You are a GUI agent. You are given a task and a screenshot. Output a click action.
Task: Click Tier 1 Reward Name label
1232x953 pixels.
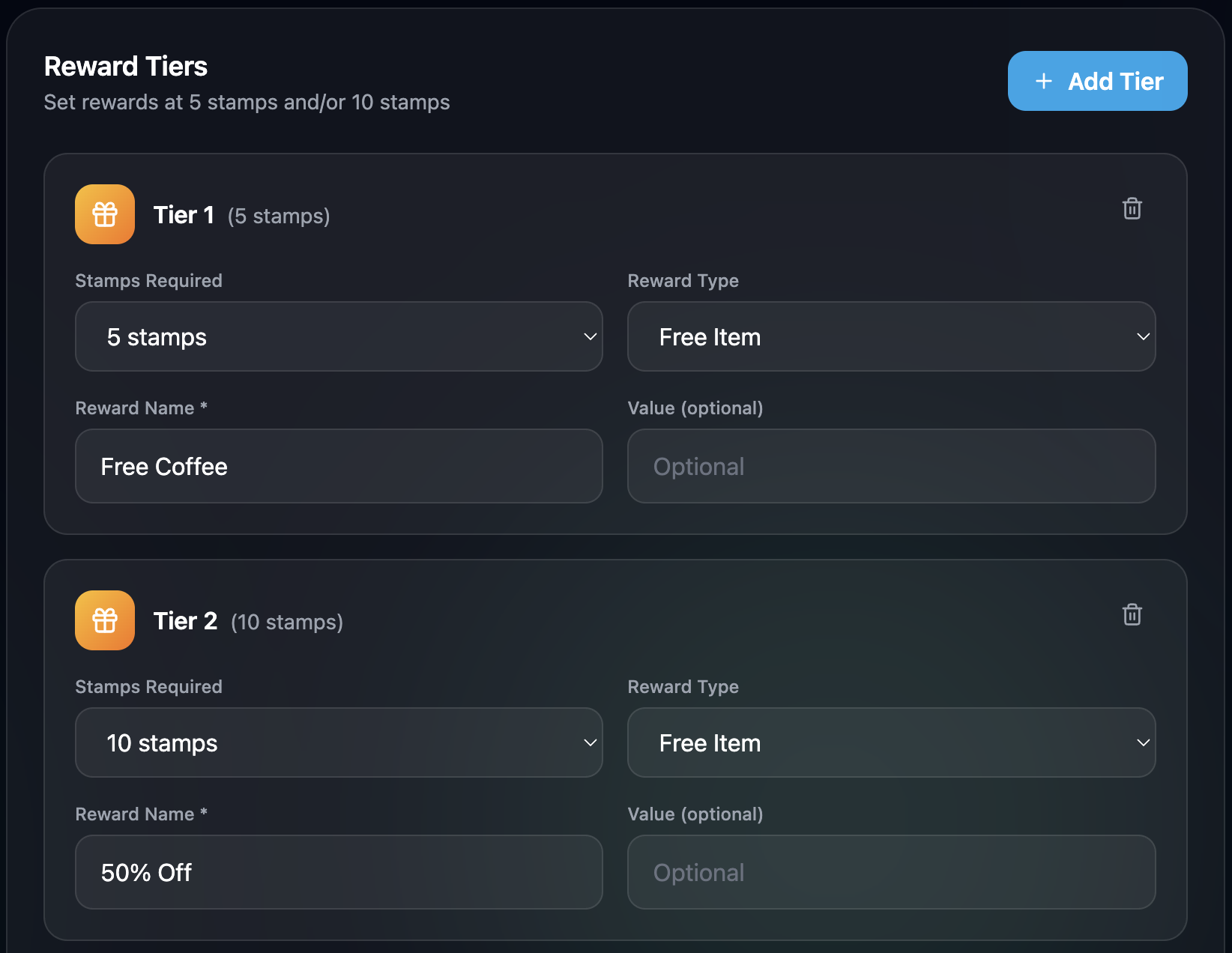click(141, 408)
